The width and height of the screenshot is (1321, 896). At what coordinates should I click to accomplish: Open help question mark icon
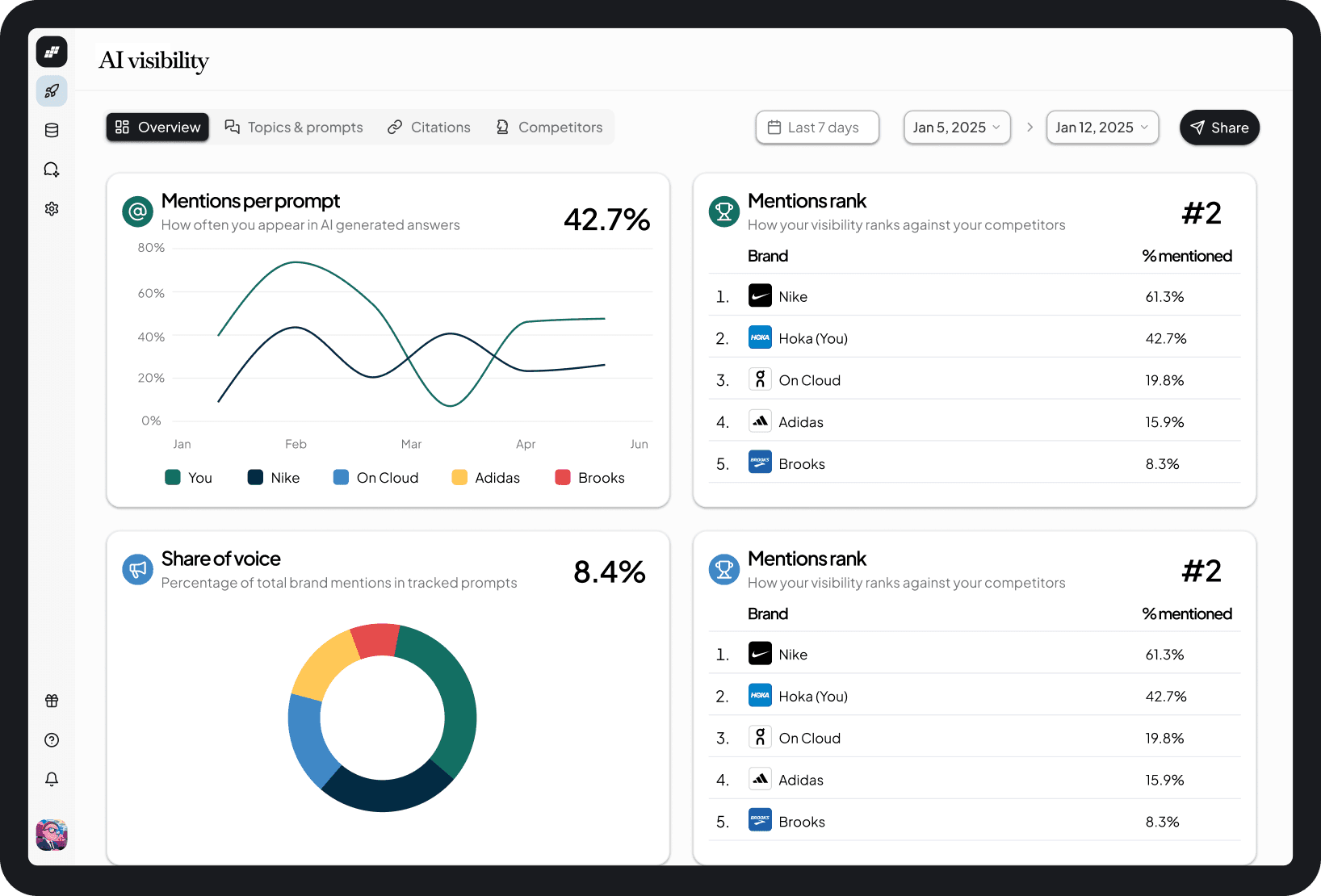pyautogui.click(x=52, y=740)
